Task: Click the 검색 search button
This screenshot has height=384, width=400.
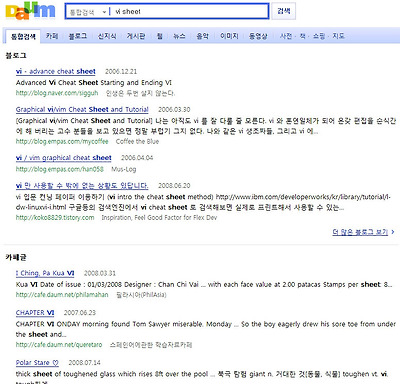Action: pyautogui.click(x=284, y=11)
